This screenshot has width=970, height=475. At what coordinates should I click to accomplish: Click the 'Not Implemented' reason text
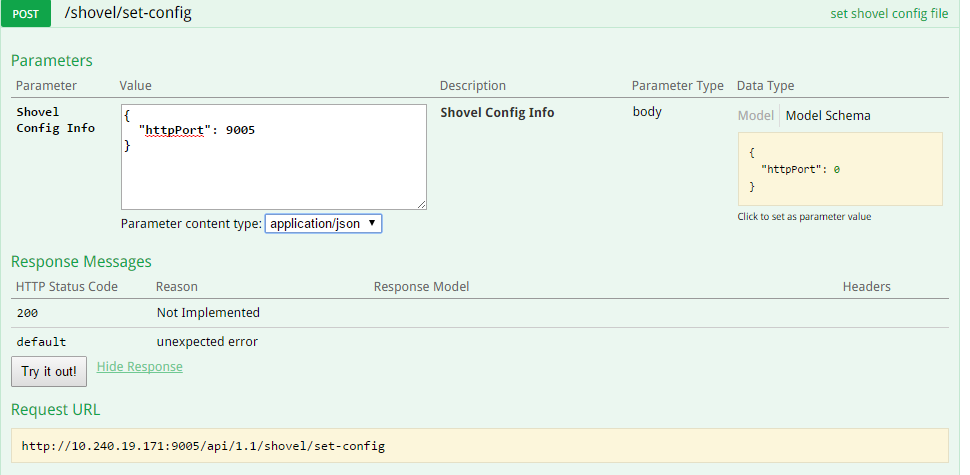pos(208,313)
